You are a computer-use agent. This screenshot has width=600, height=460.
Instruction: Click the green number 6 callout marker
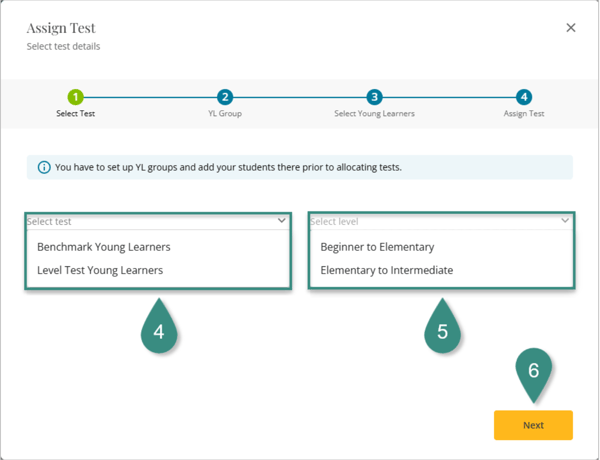[533, 370]
